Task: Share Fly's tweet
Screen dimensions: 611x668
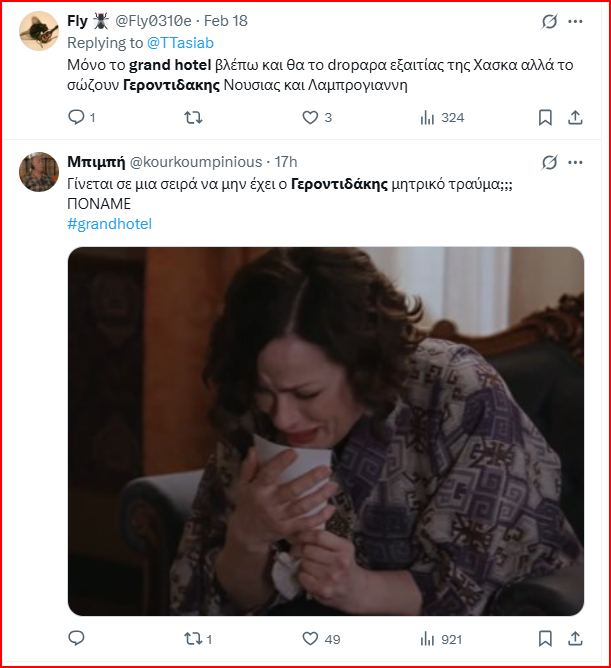Action: pyautogui.click(x=575, y=118)
